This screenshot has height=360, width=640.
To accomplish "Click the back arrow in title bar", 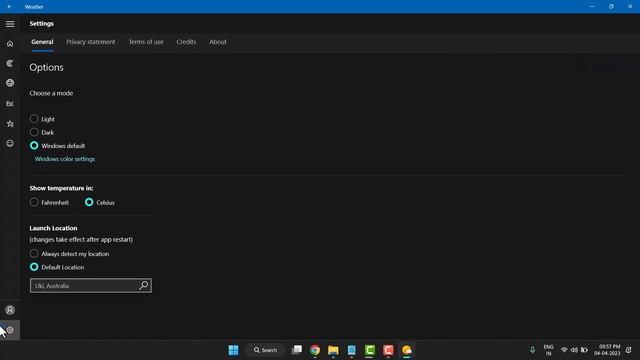I will tap(9, 7).
